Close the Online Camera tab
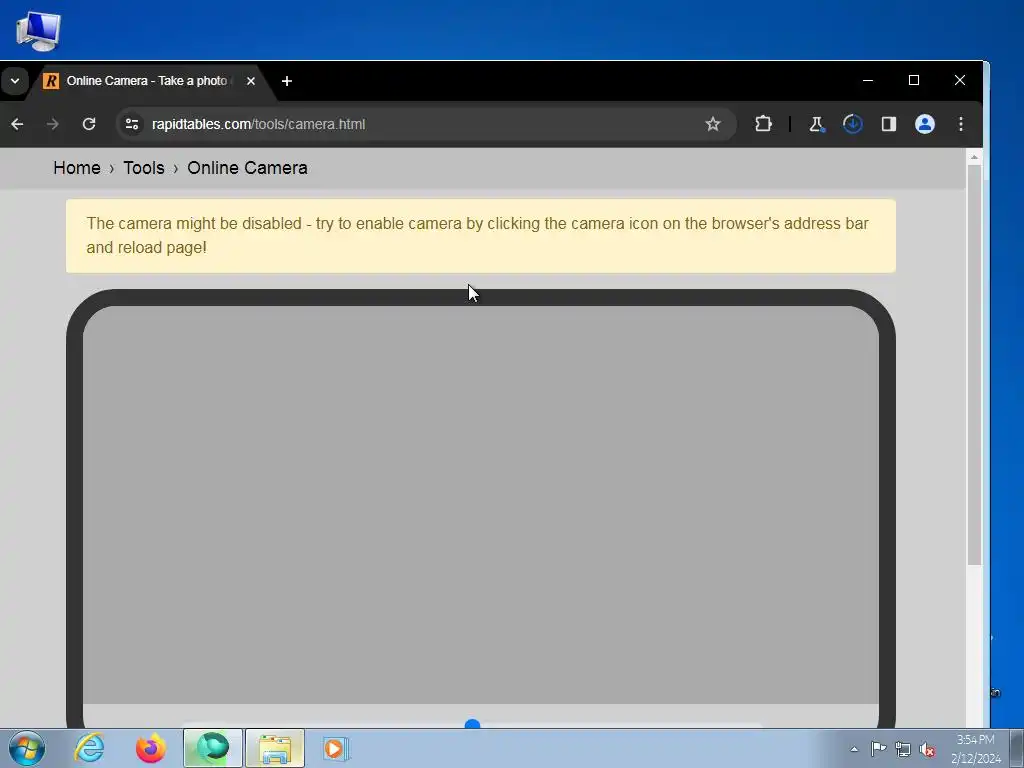The height and width of the screenshot is (768, 1024). coord(251,81)
